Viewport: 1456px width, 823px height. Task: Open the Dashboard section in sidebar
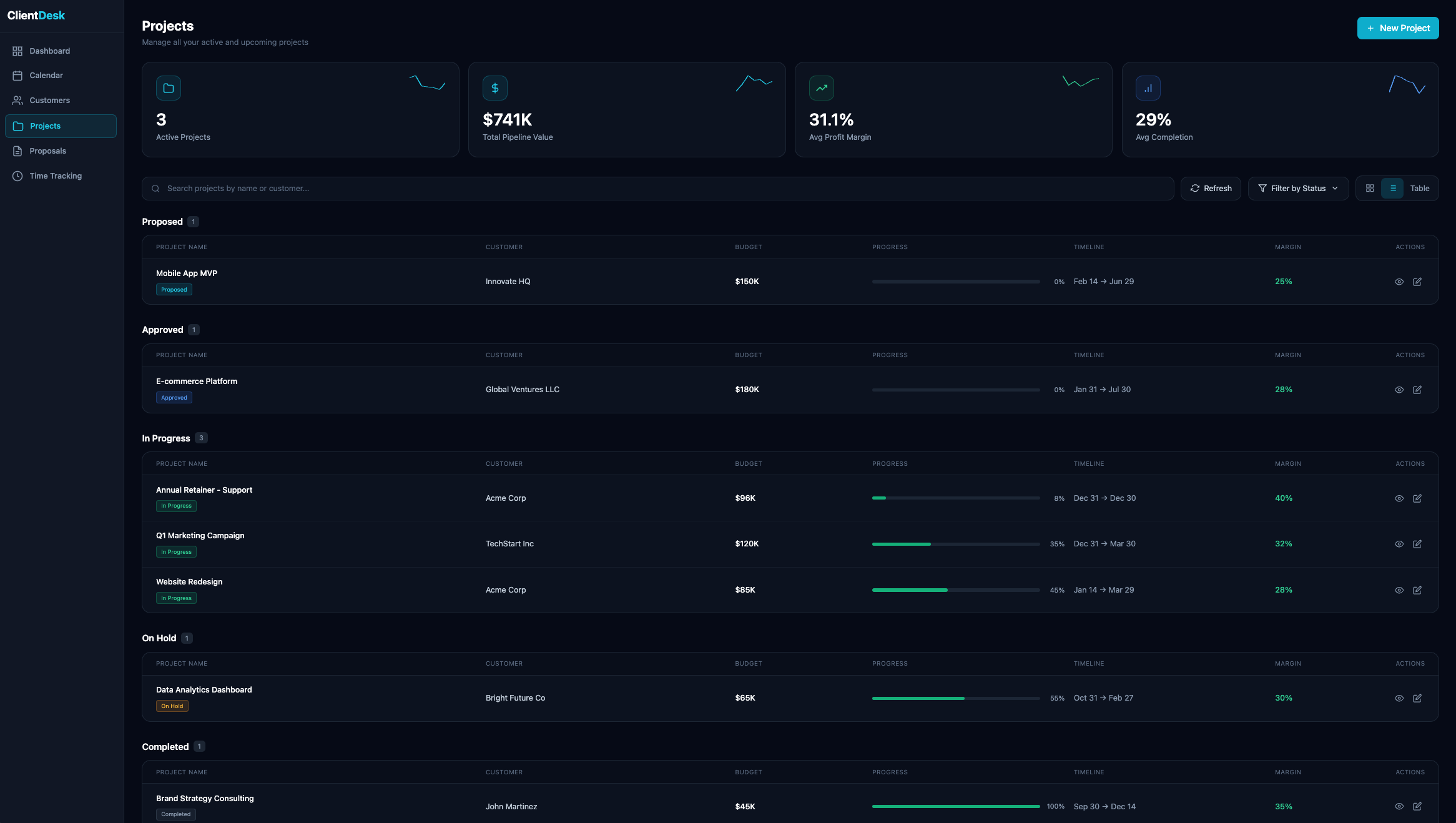[49, 51]
